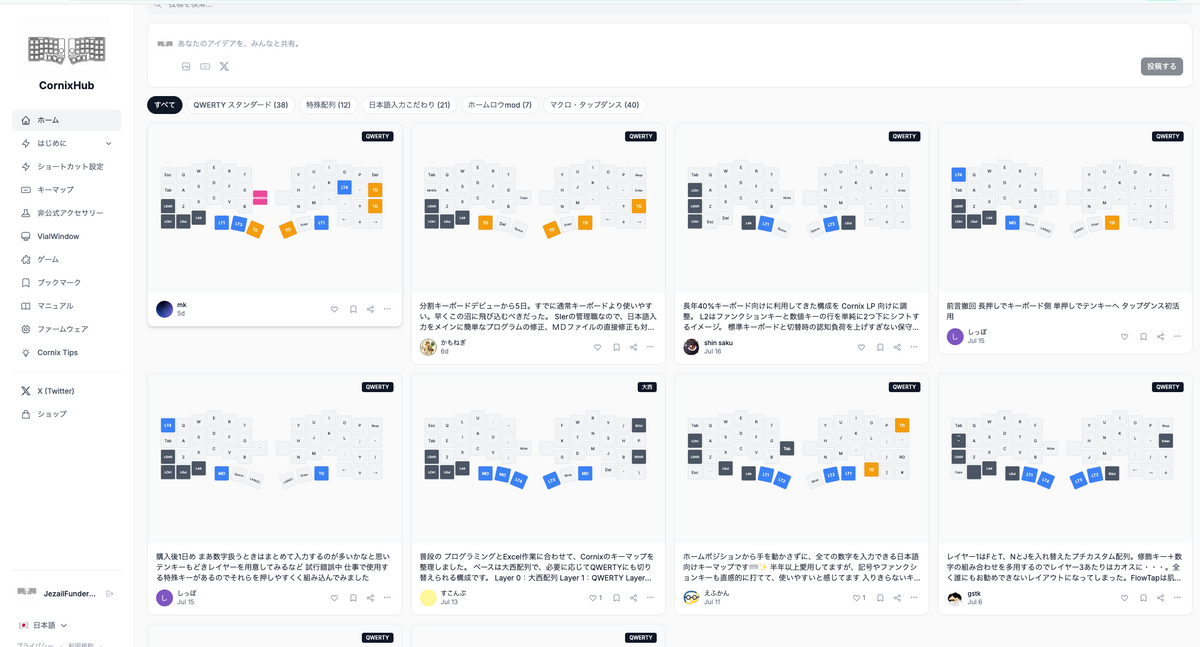Click the video embed icon in composer
The image size is (1200, 647).
point(205,66)
